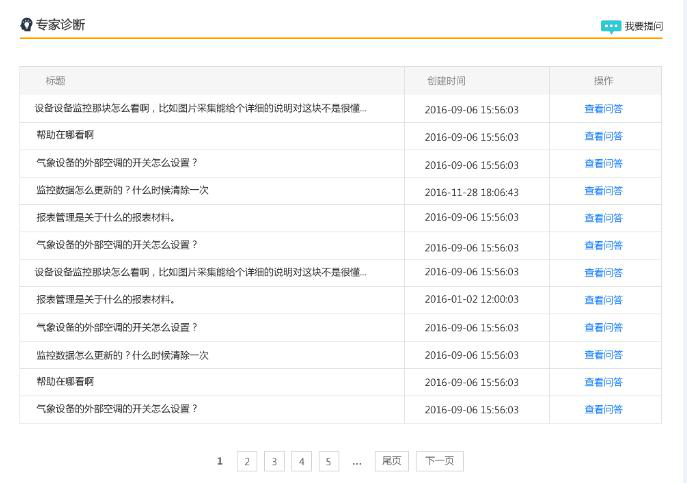Click the chat bubble icon beside 我要提问

click(x=610, y=27)
